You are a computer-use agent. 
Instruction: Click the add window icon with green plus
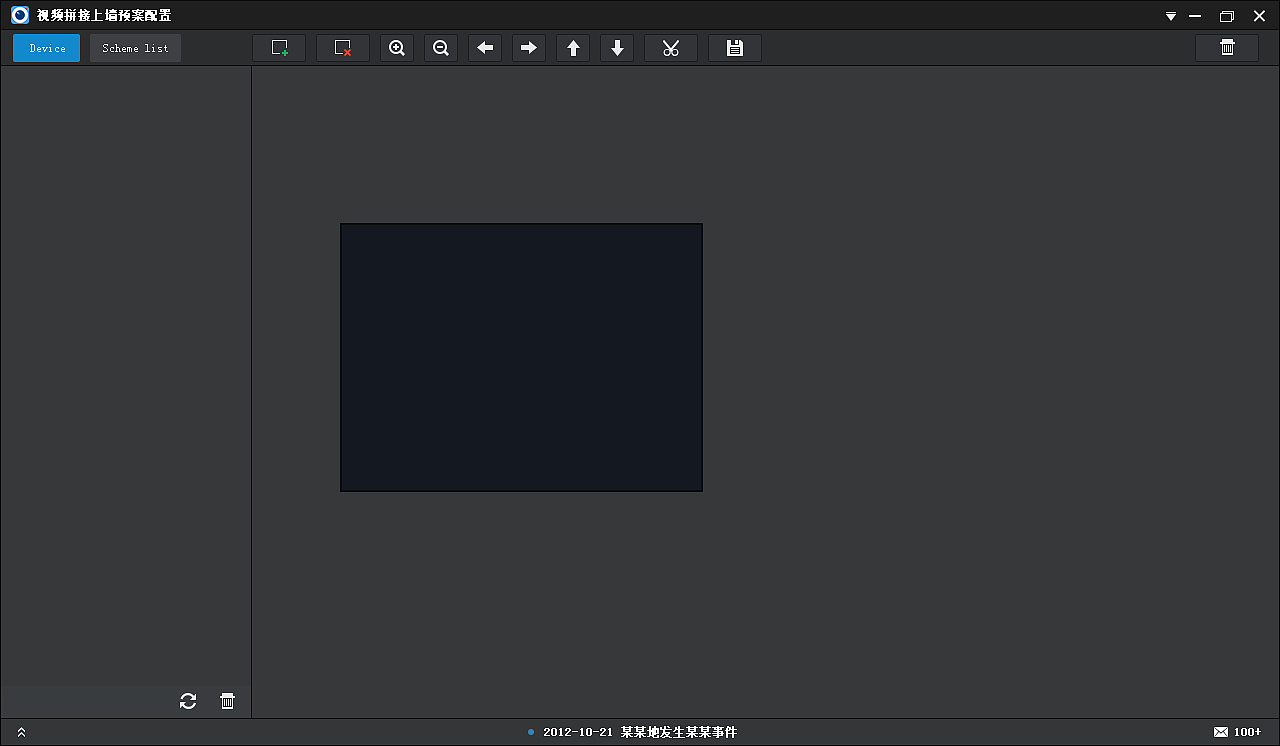pyautogui.click(x=279, y=48)
